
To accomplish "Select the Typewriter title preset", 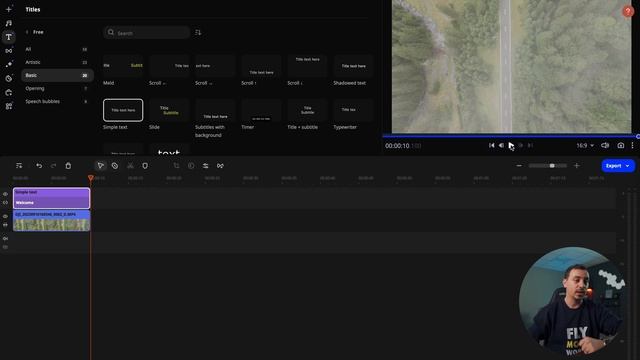I will click(353, 110).
